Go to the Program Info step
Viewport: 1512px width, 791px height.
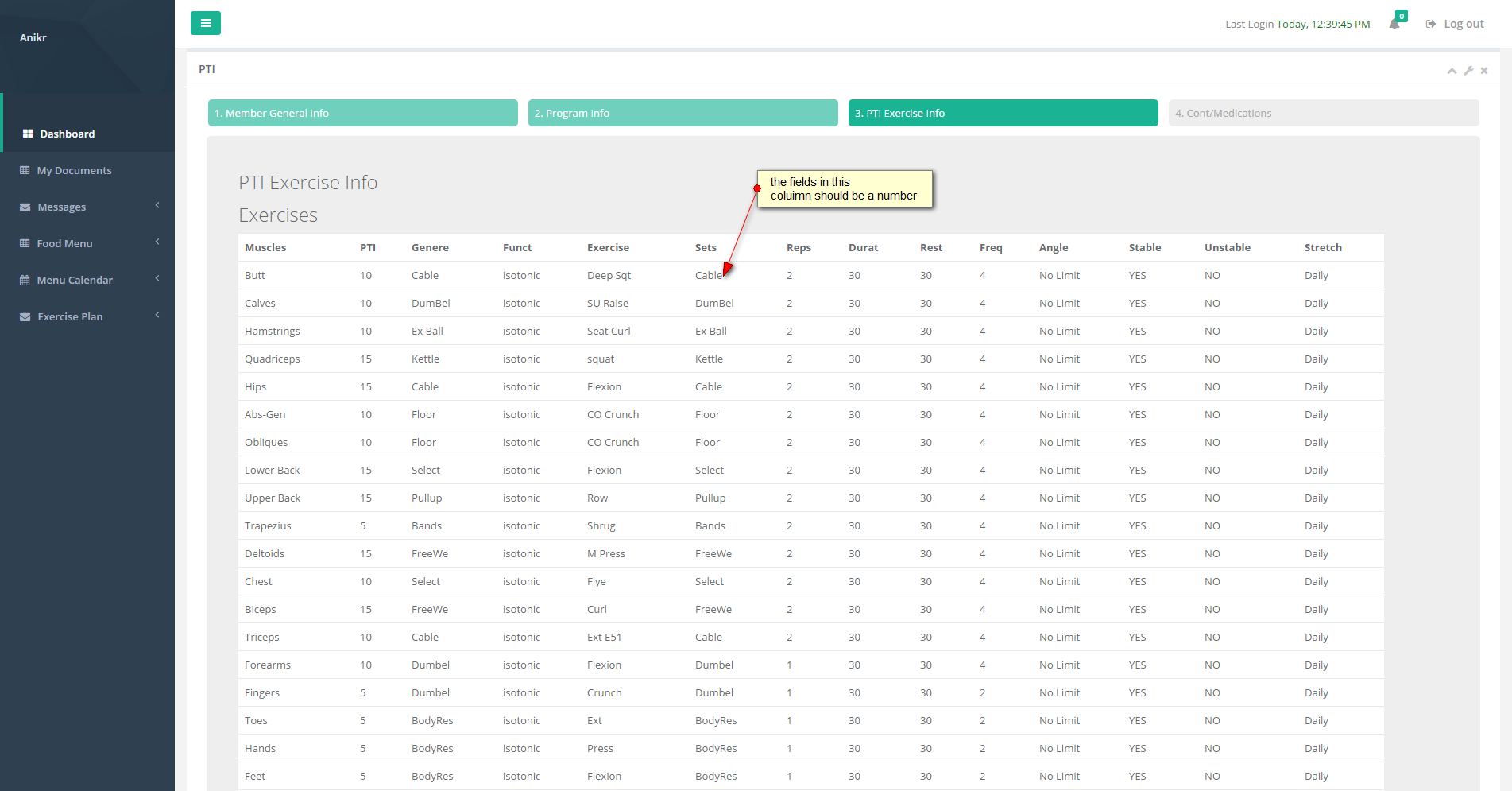683,113
